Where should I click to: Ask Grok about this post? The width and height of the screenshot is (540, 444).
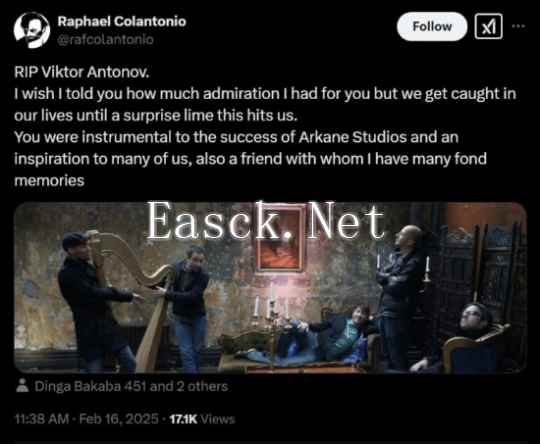[488, 27]
